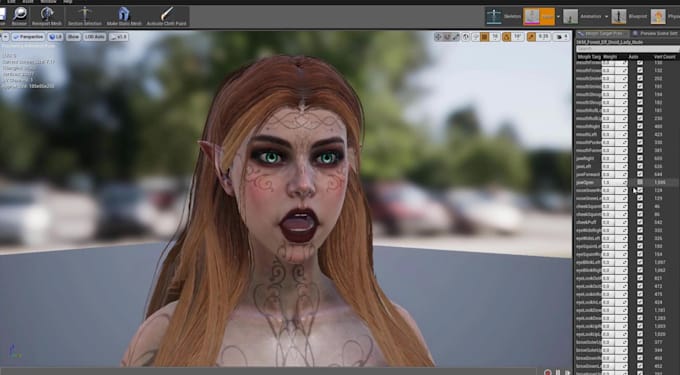
Task: Toggle Auto checkbox for jawForward morph target
Action: (x=640, y=174)
